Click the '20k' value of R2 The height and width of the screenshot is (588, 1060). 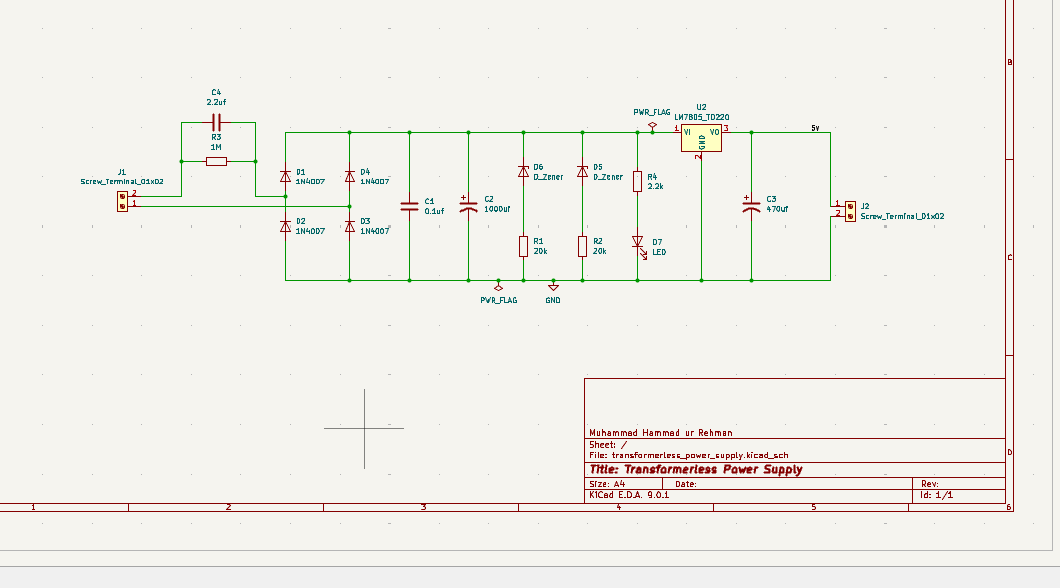coord(600,251)
